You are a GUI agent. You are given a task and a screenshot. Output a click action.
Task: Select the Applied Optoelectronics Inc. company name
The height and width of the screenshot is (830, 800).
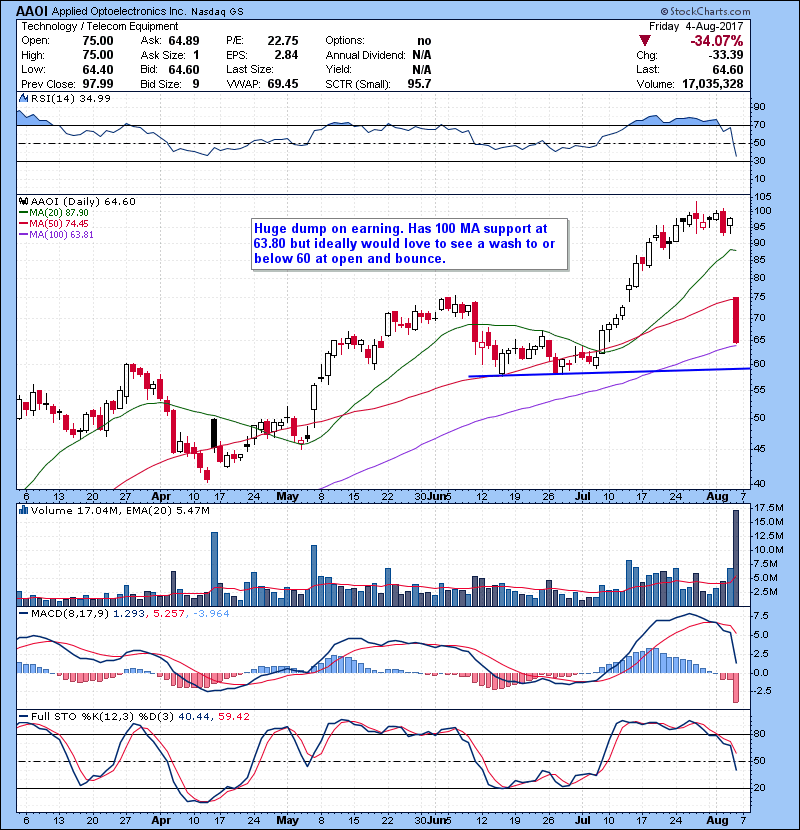[x=119, y=11]
